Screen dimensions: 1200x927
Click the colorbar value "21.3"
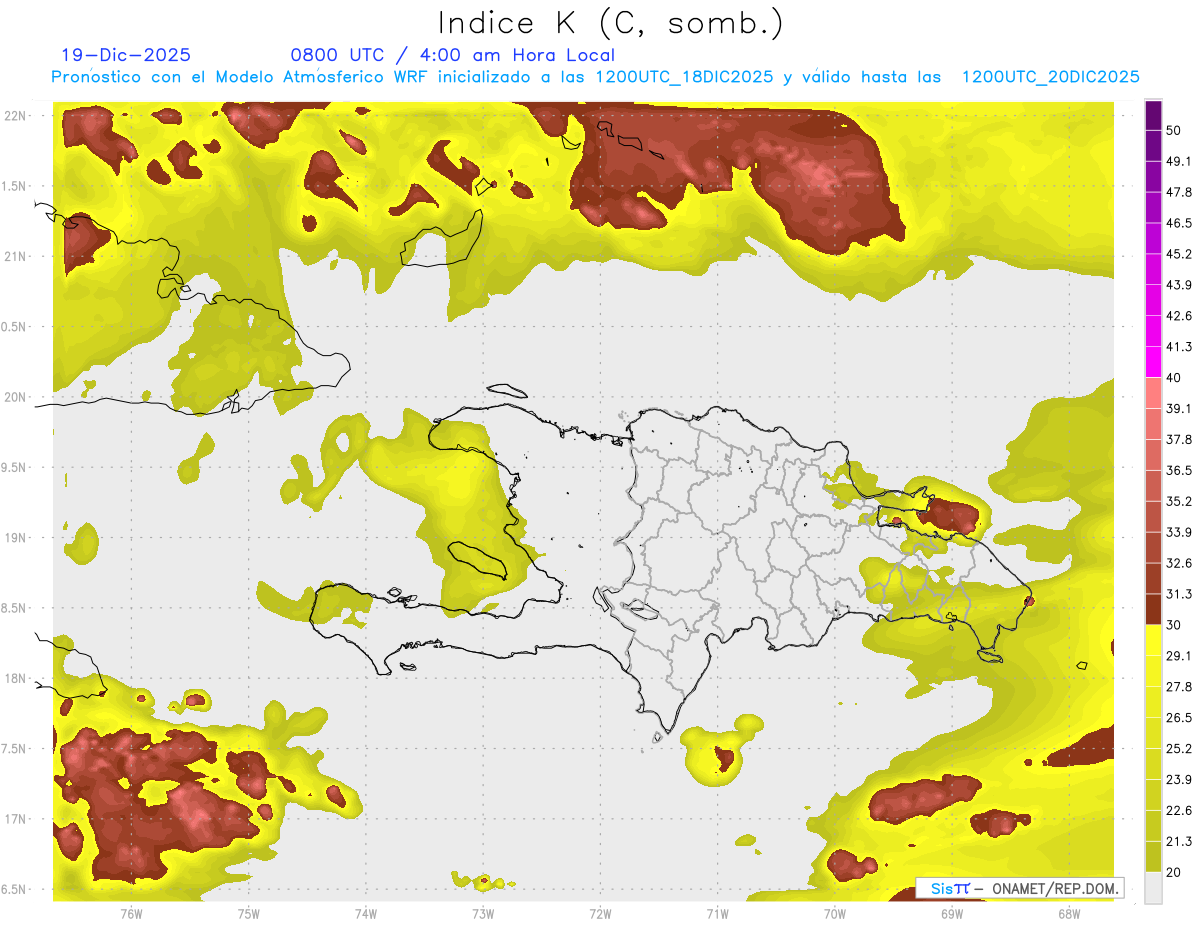click(x=1180, y=841)
